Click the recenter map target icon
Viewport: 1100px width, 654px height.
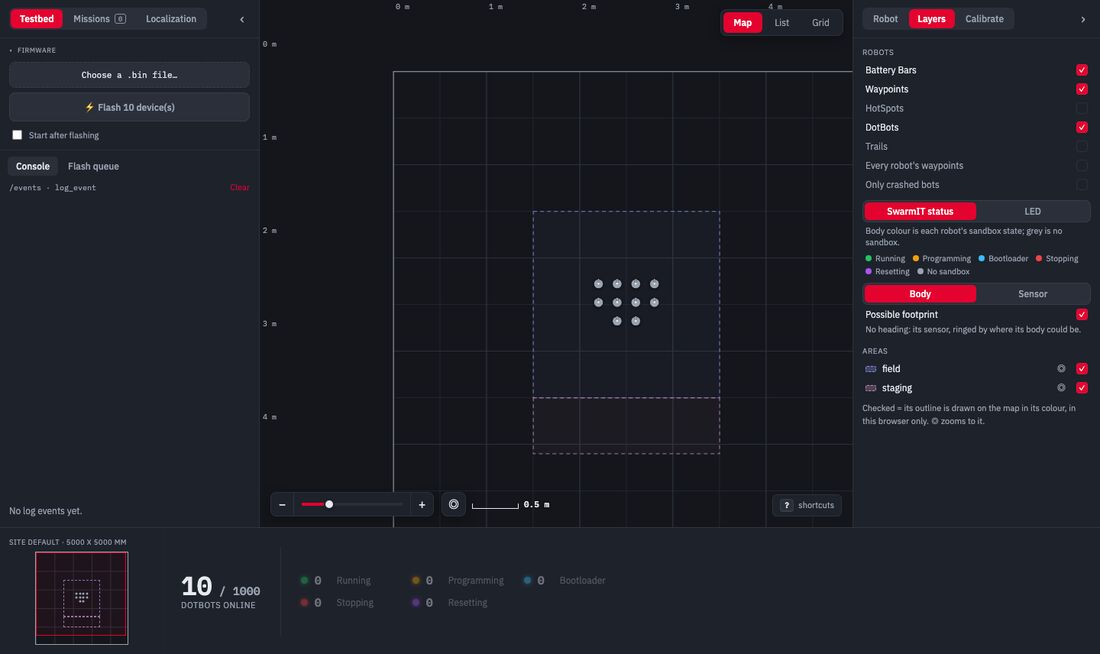[x=454, y=505]
